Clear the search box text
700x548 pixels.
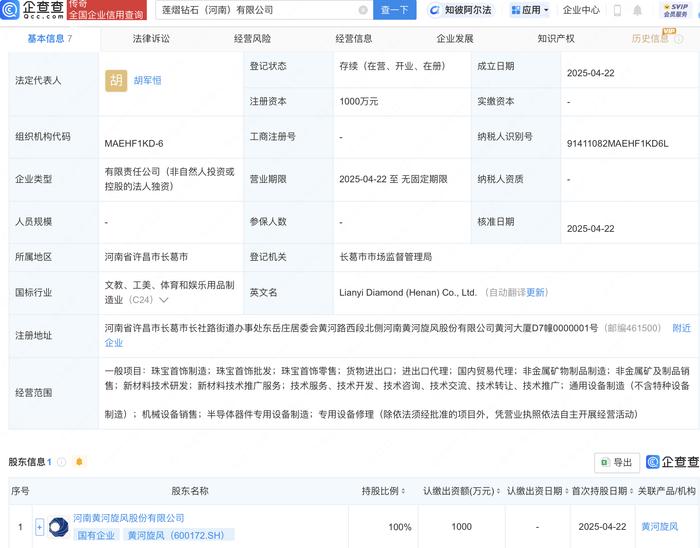363,10
